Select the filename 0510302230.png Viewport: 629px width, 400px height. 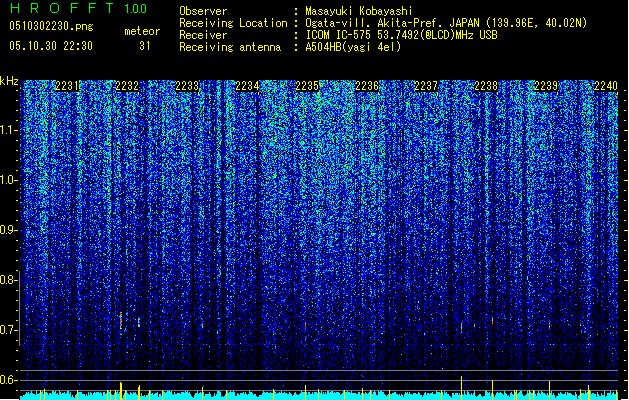(51, 26)
